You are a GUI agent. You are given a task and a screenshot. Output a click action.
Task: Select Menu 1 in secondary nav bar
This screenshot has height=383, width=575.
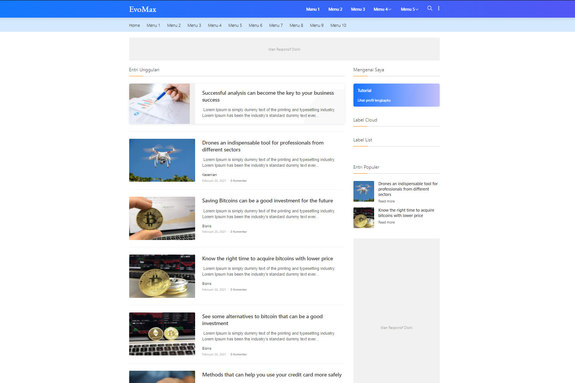tap(153, 25)
